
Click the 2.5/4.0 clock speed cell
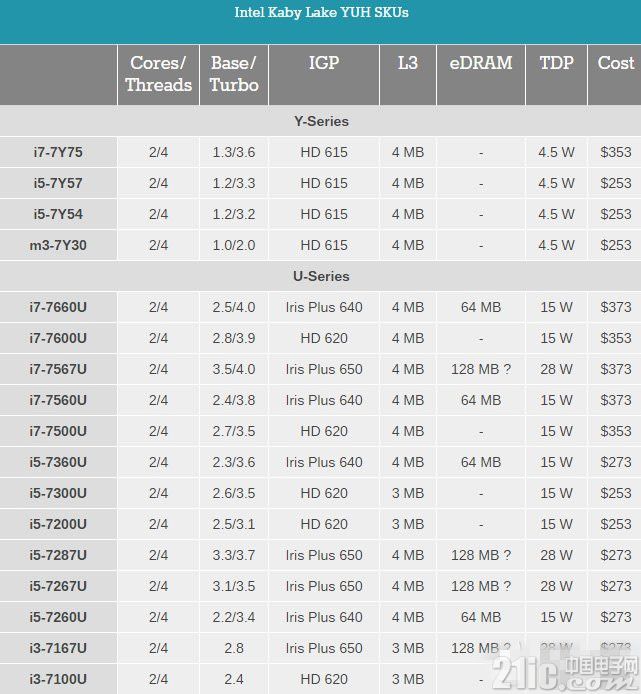tap(234, 307)
